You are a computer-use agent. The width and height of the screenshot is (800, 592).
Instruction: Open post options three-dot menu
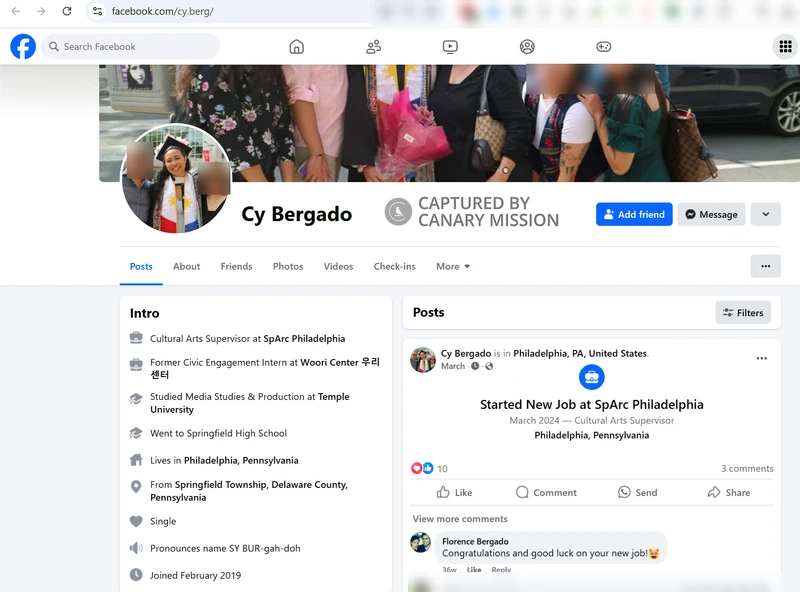pos(762,358)
